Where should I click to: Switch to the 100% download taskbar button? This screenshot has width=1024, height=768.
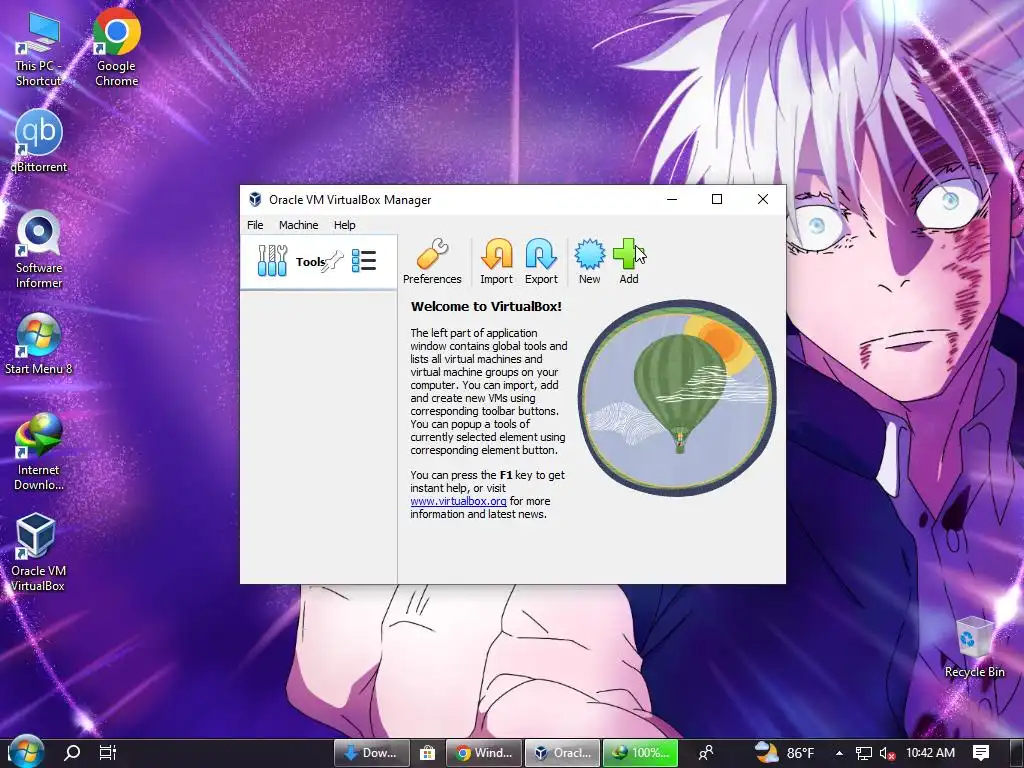point(641,753)
